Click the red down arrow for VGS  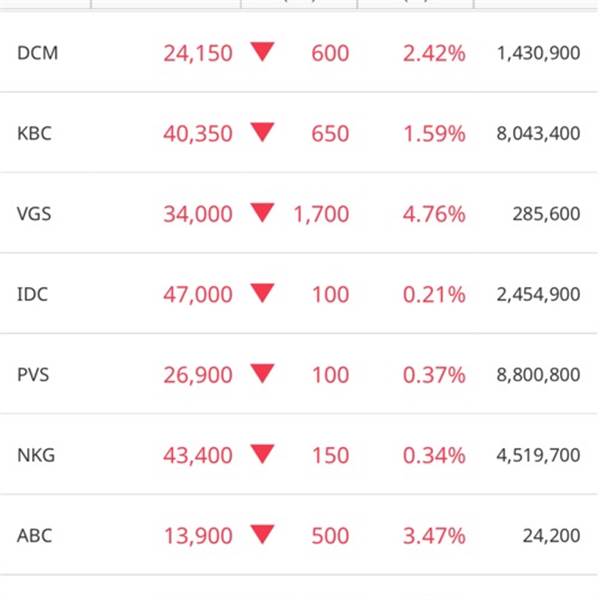(262, 212)
